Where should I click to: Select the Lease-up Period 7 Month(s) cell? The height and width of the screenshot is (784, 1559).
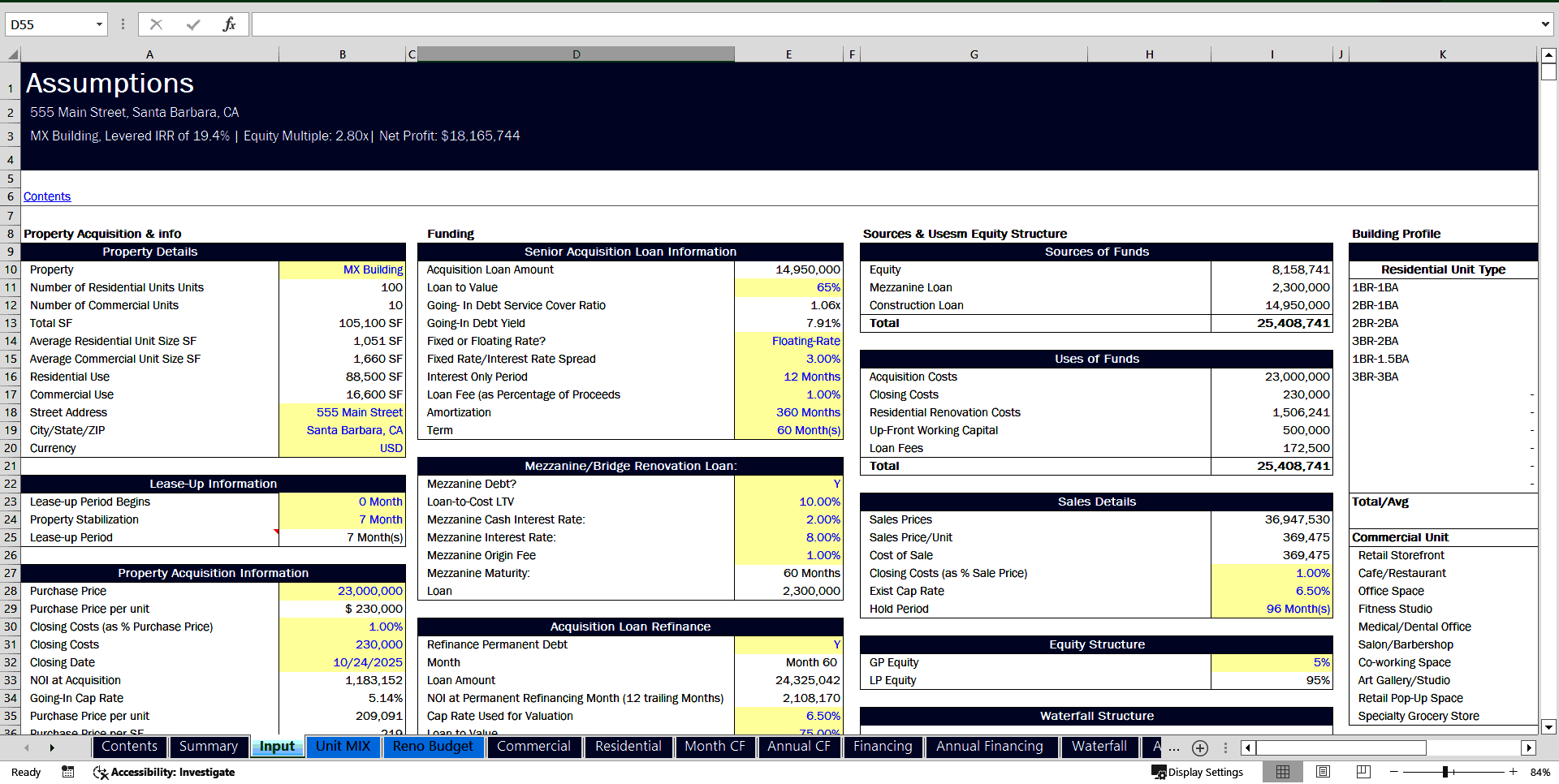click(342, 537)
